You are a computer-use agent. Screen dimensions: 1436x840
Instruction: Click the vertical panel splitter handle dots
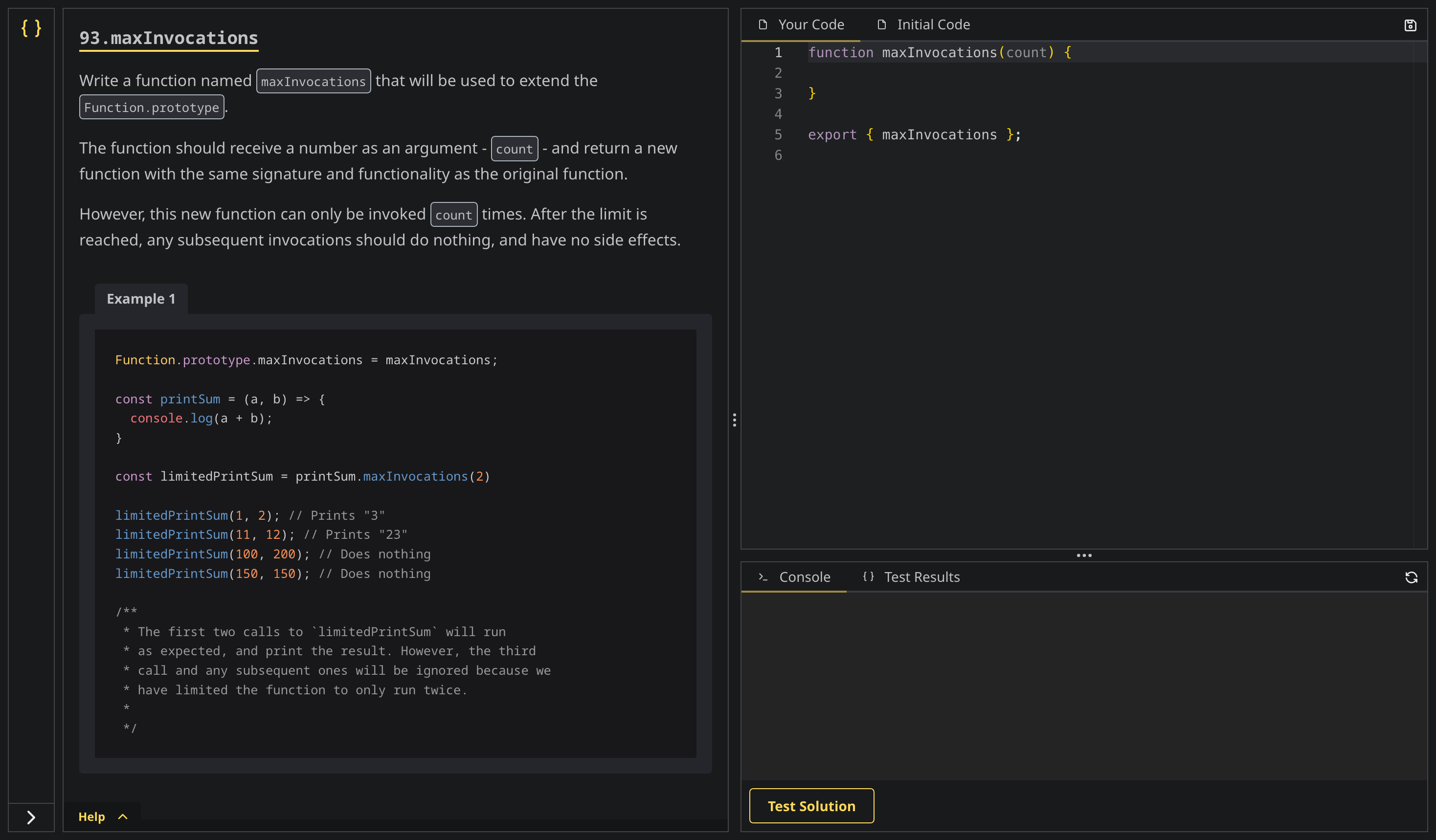tap(735, 420)
